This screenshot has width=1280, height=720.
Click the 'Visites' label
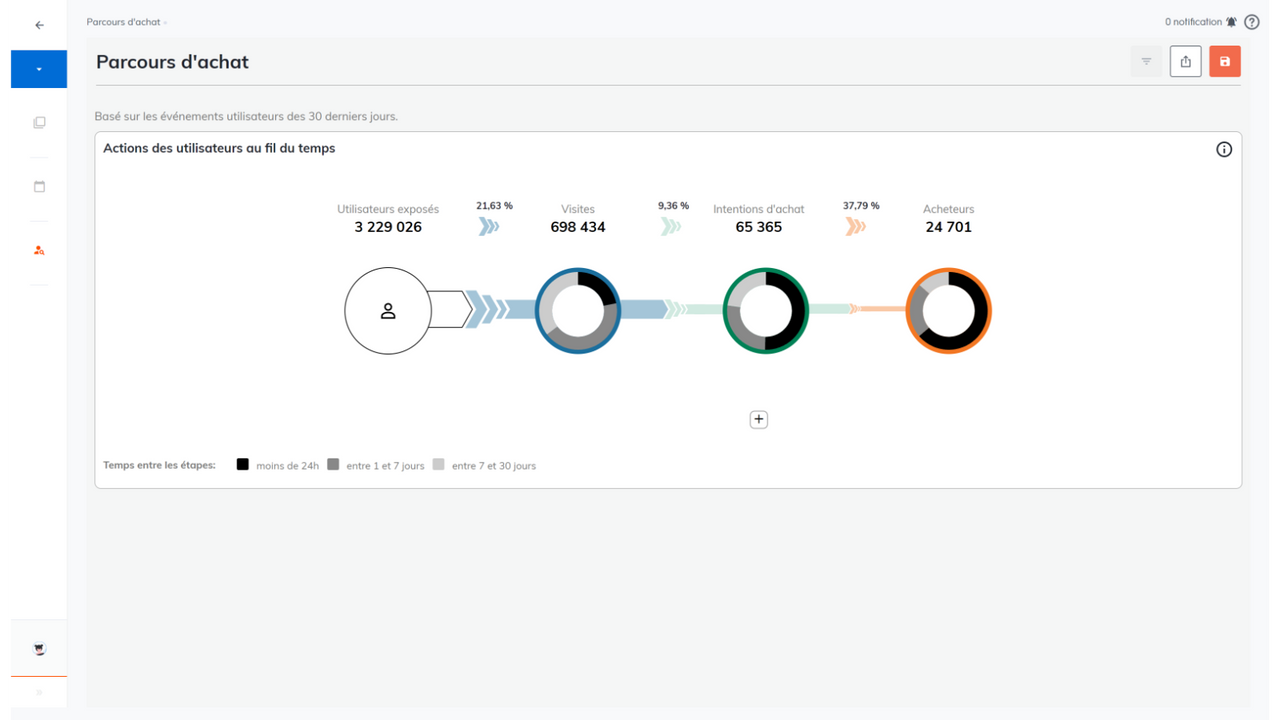point(578,209)
